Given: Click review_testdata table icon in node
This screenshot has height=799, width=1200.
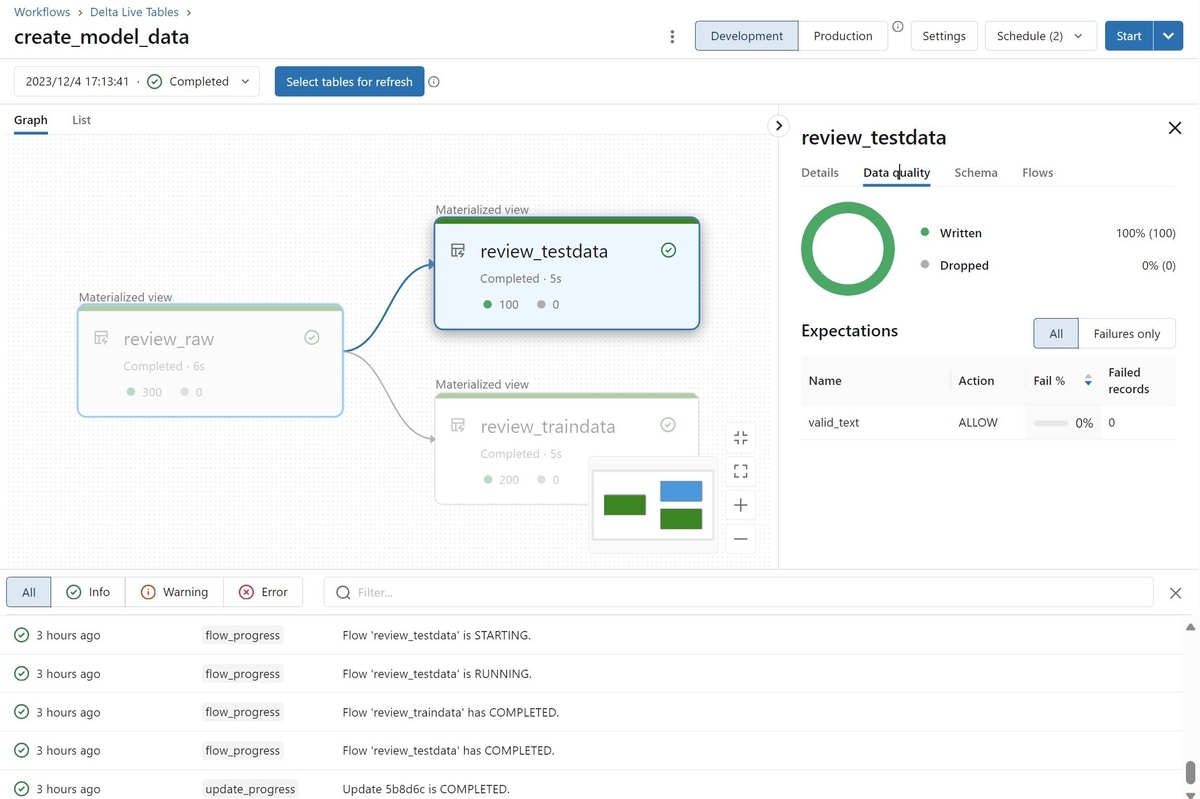Looking at the screenshot, I should coord(458,251).
